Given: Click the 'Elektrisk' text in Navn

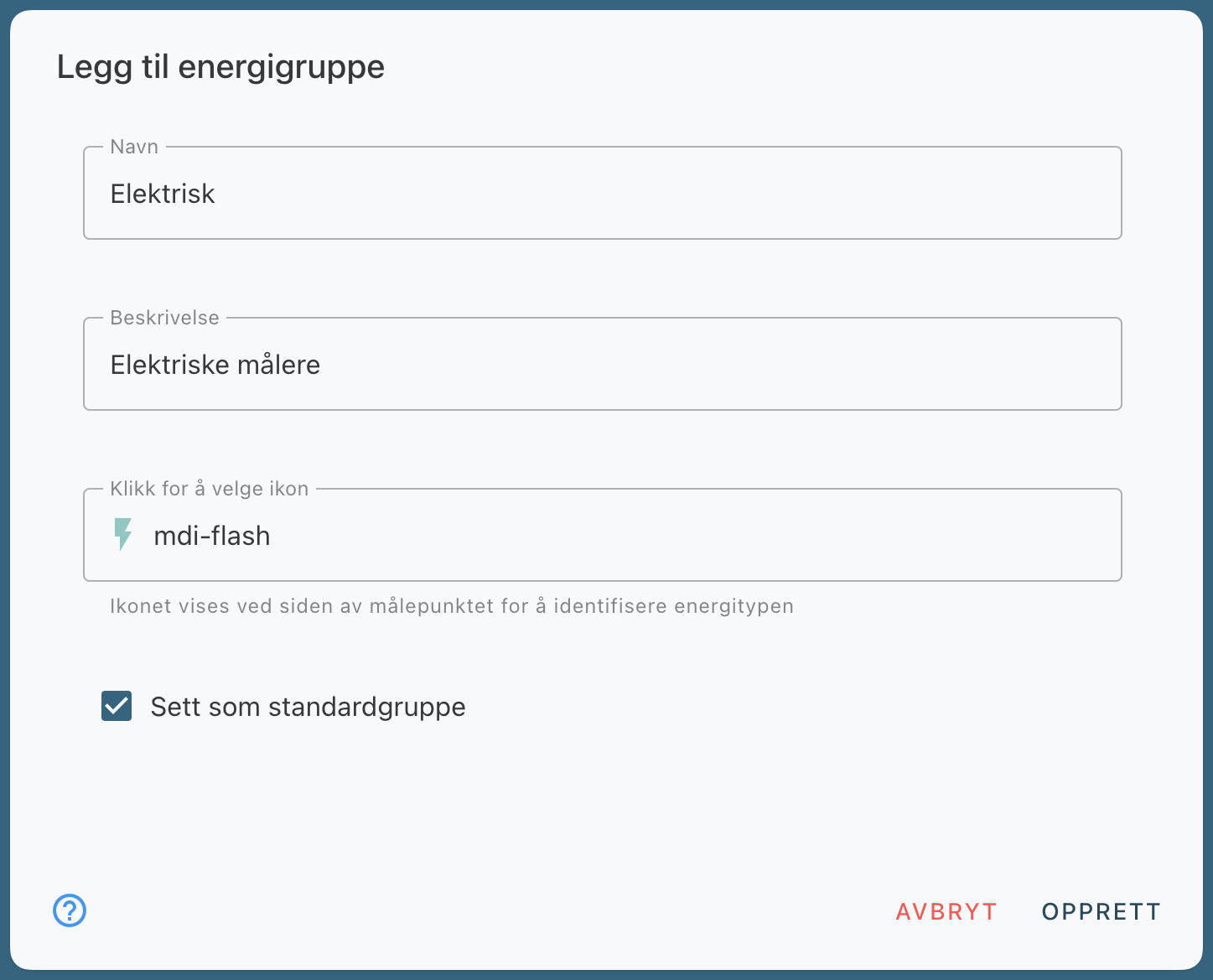Looking at the screenshot, I should point(163,194).
